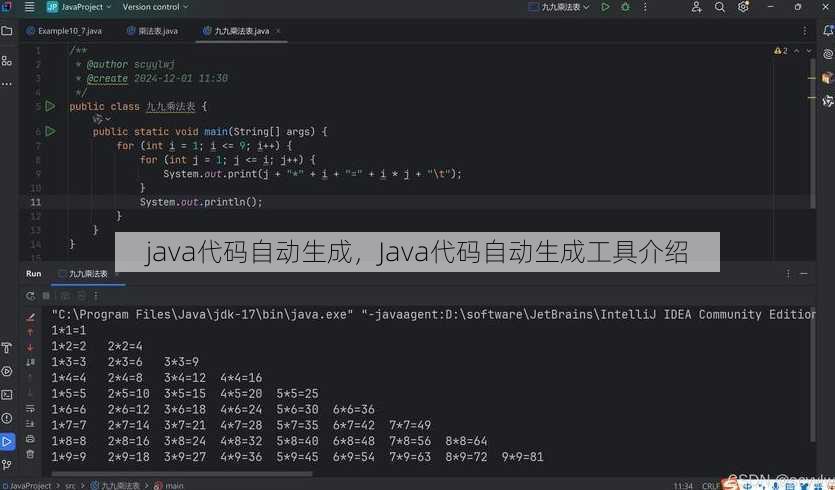835x490 pixels.
Task: Run the 九九乘法表 configuration from top toolbar
Action: [x=605, y=7]
